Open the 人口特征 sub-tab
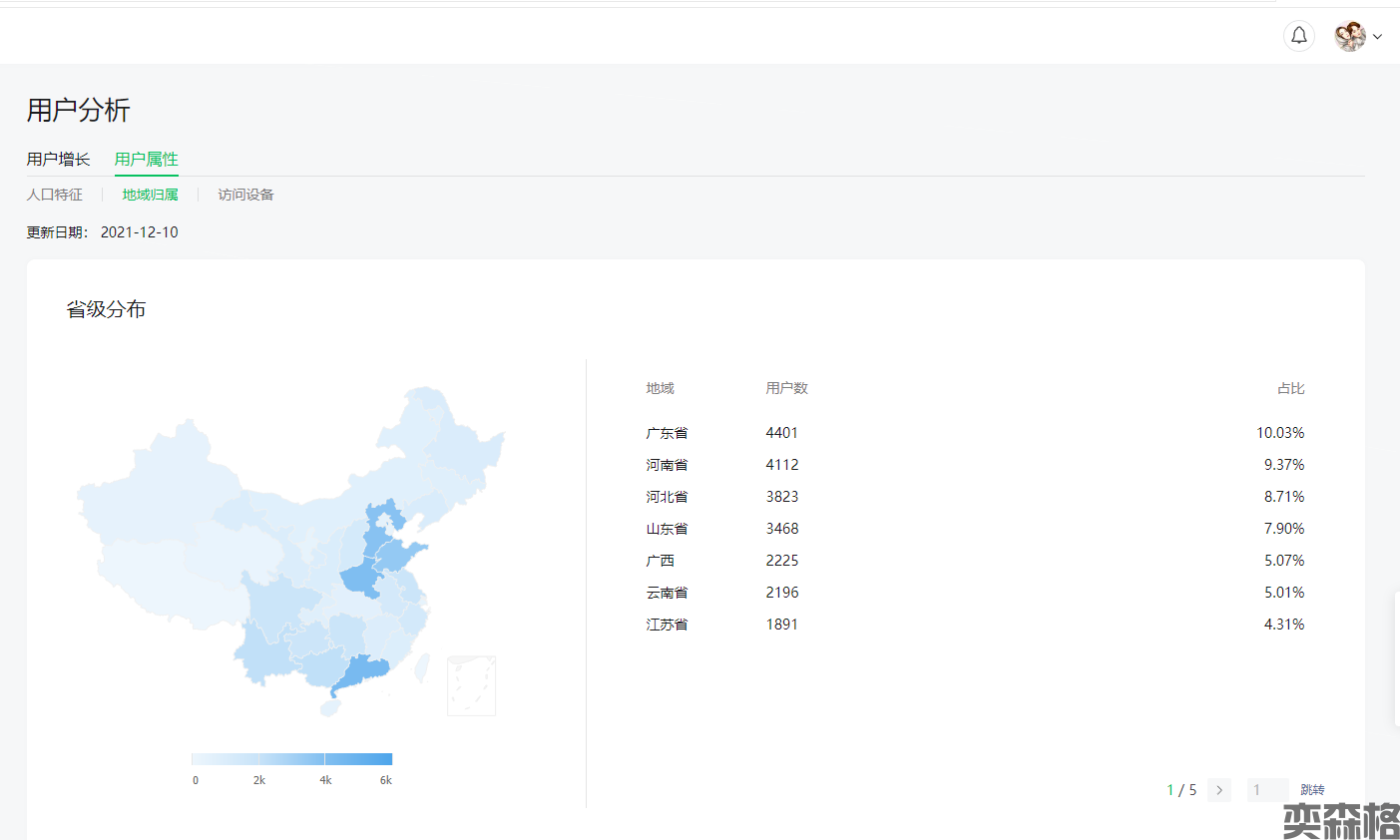Screen dimensions: 1400x840 (55, 195)
